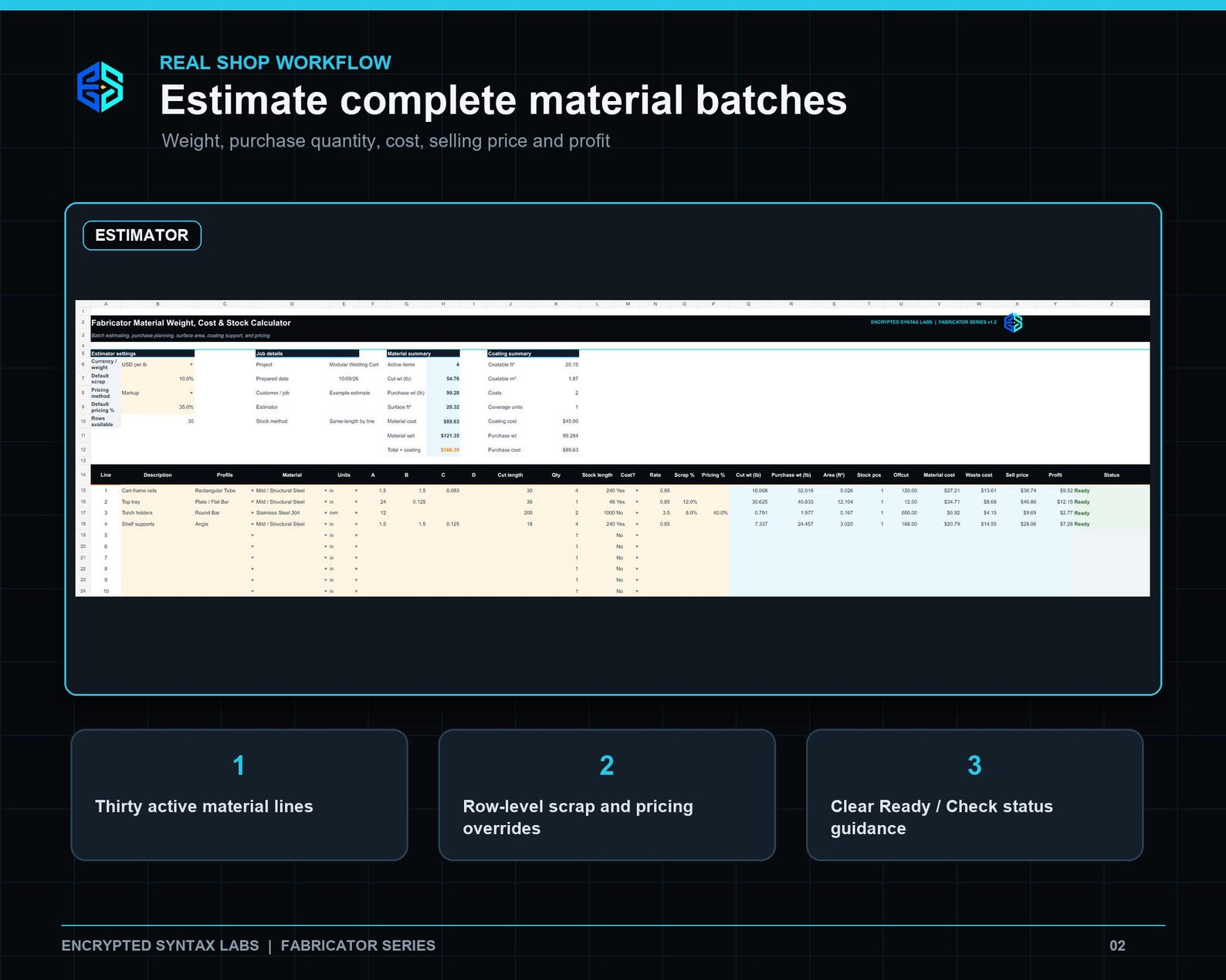Click the ENCRYPTED SYNTAX LABS | FABRICATOR SERIES v1.2 text
Image resolution: width=1226 pixels, height=980 pixels.
[933, 322]
